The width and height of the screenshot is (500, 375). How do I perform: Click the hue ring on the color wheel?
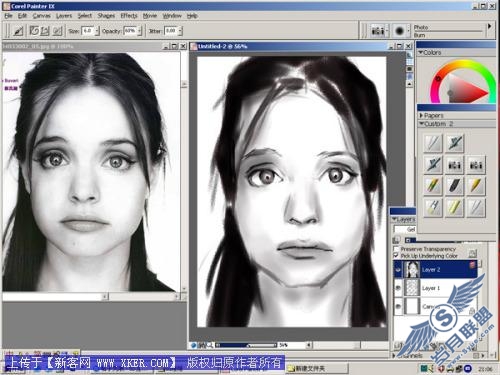pyautogui.click(x=466, y=63)
